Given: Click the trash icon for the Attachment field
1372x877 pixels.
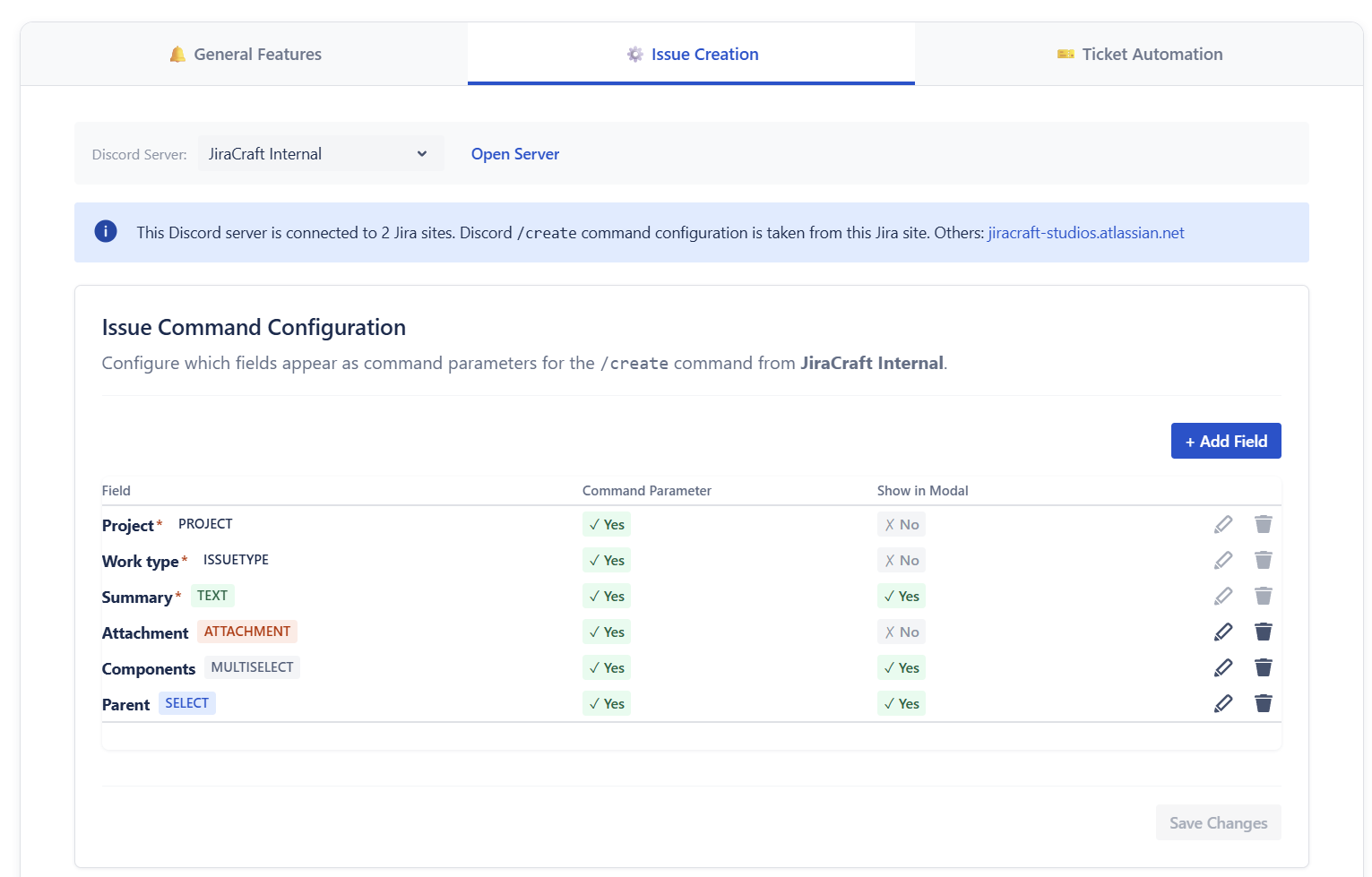Looking at the screenshot, I should tap(1264, 632).
